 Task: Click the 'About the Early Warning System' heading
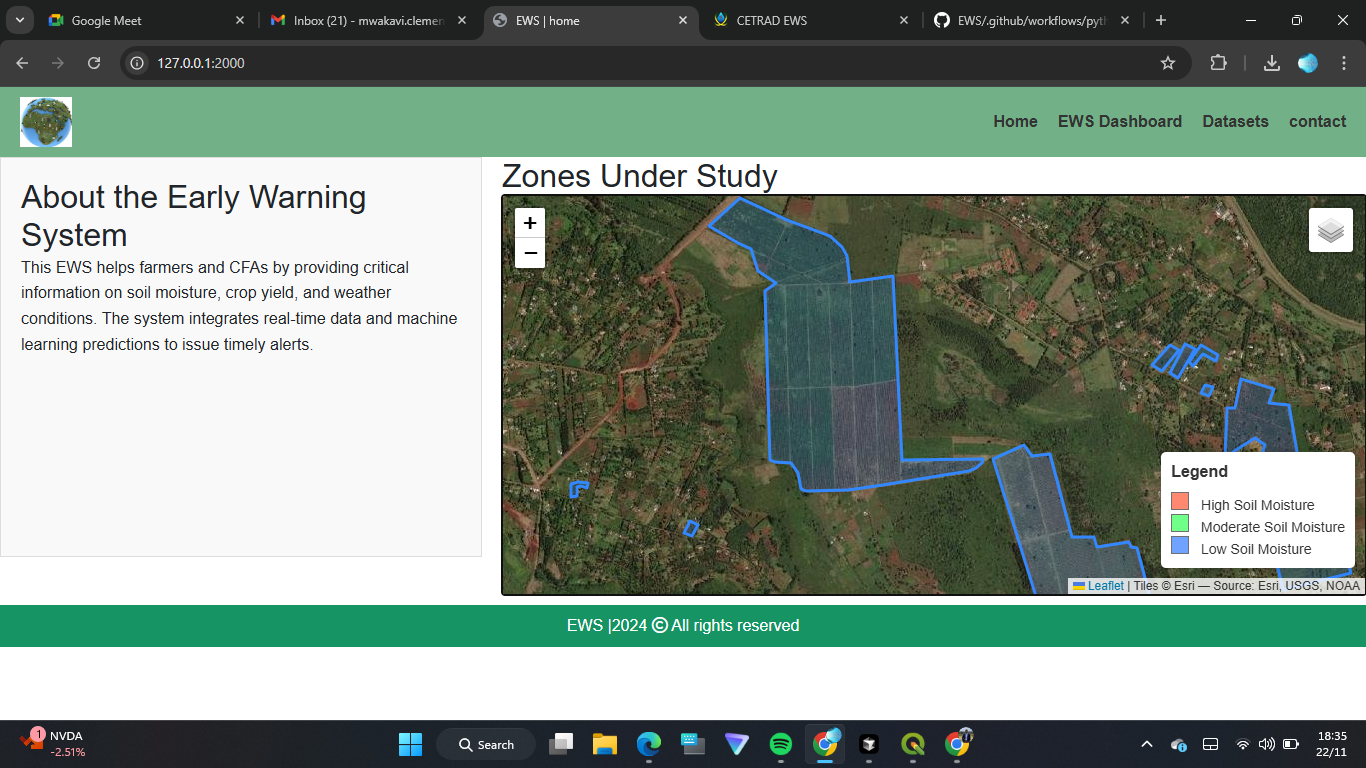194,216
